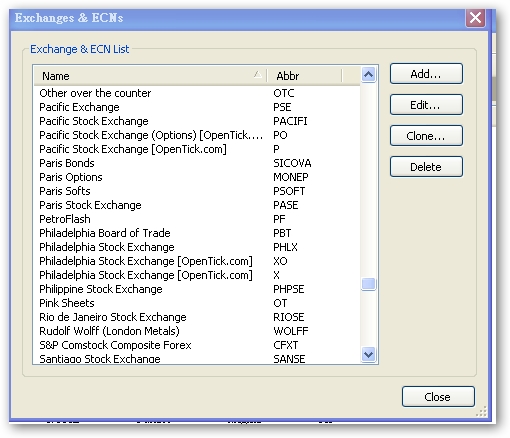Delete the selected exchange entry
Screen dimensions: 510x438
coord(426,167)
